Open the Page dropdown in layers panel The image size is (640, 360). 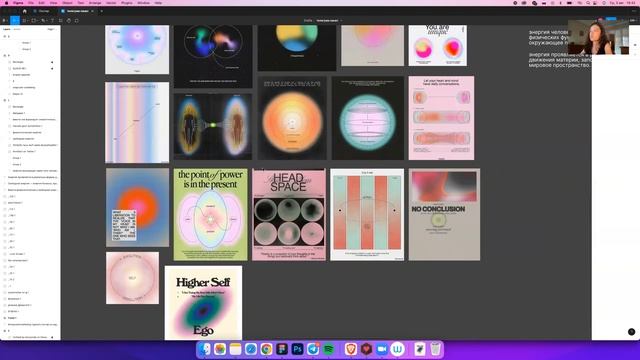point(51,29)
